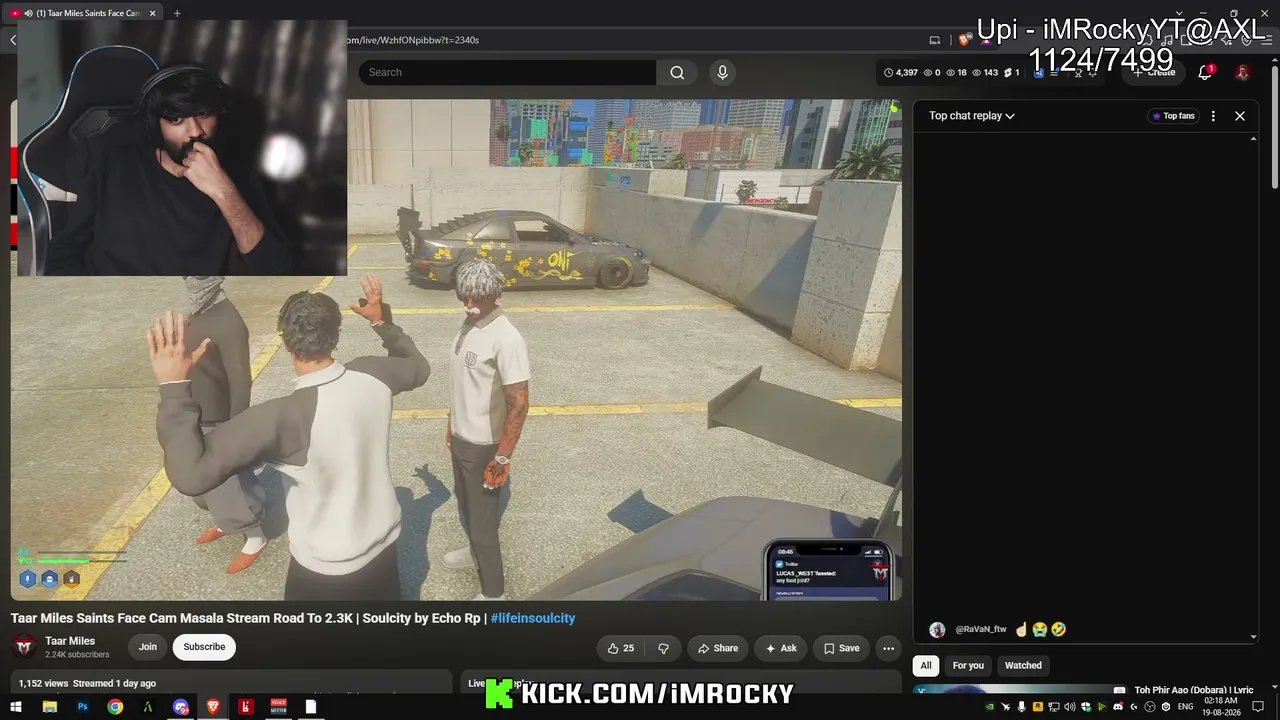Viewport: 1280px width, 720px height.
Task: Click the 2.24K subscribers text
Action: [x=77, y=655]
